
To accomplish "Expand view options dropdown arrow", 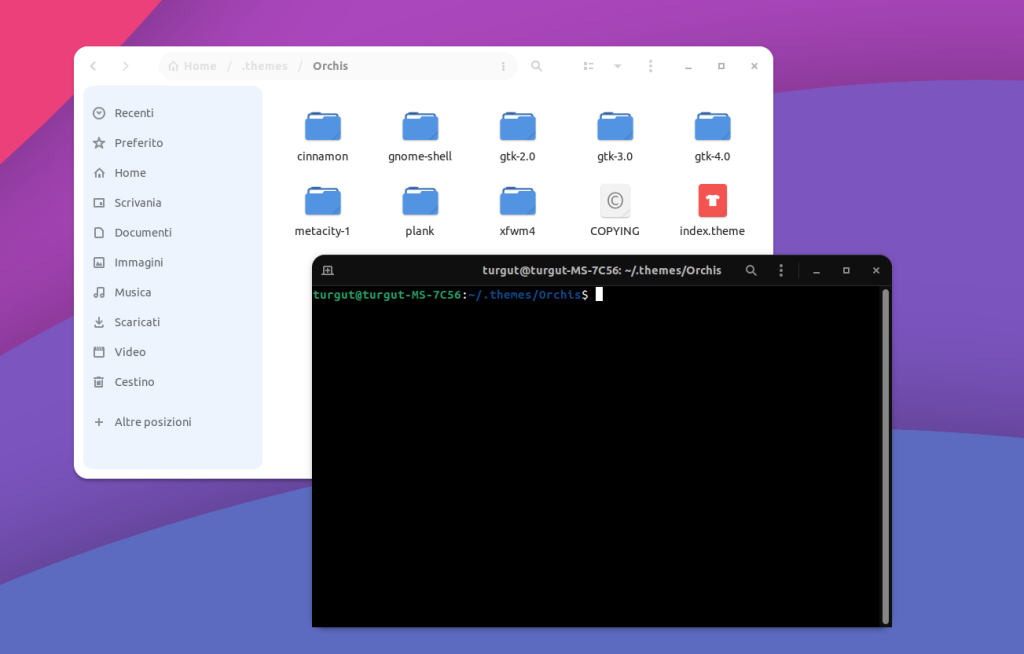I will [618, 66].
